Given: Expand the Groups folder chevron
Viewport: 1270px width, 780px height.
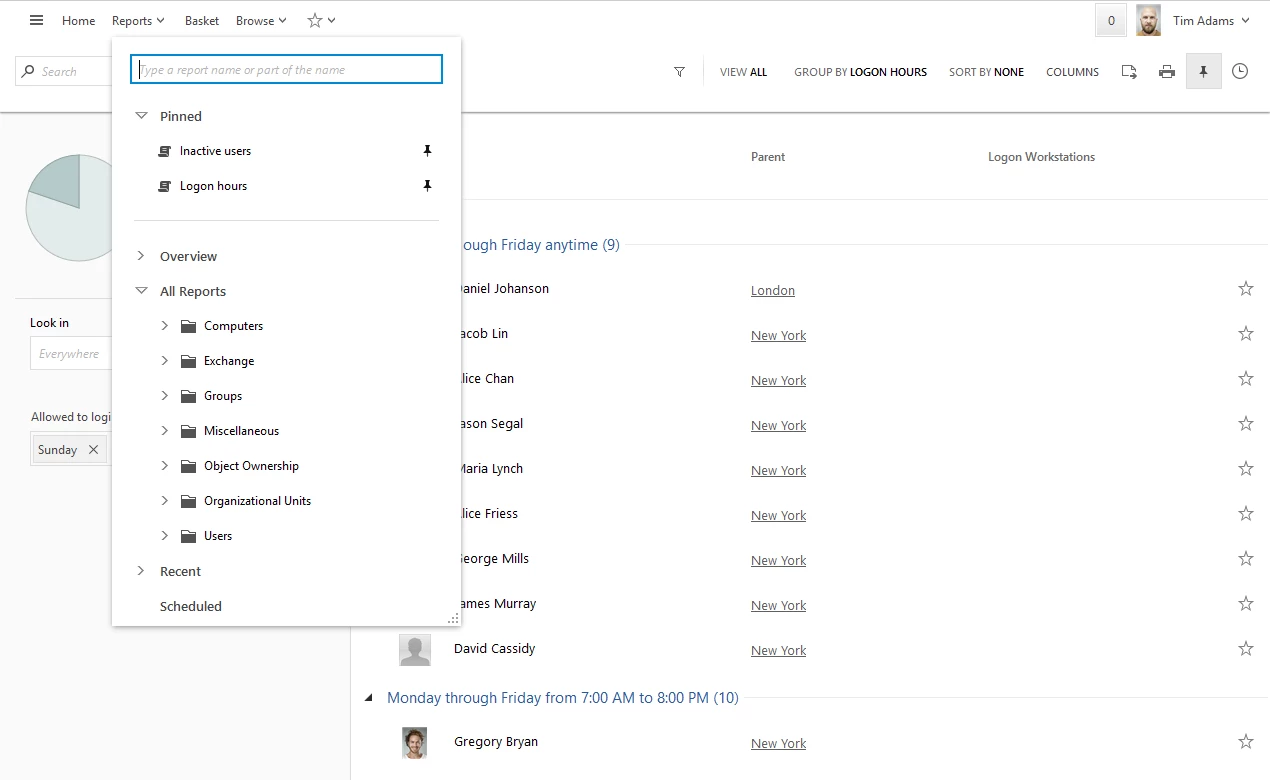Looking at the screenshot, I should (165, 396).
